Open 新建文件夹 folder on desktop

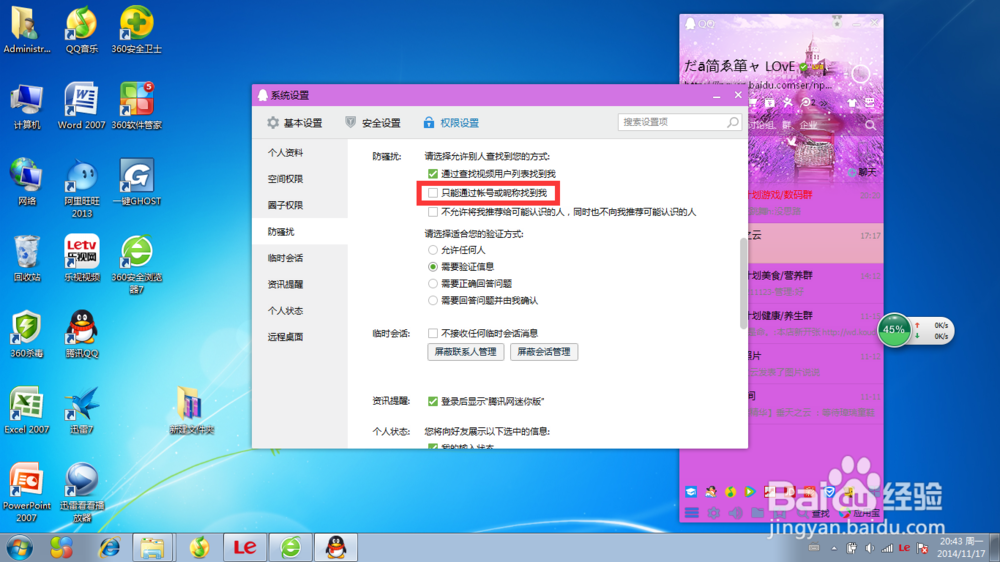tap(191, 410)
